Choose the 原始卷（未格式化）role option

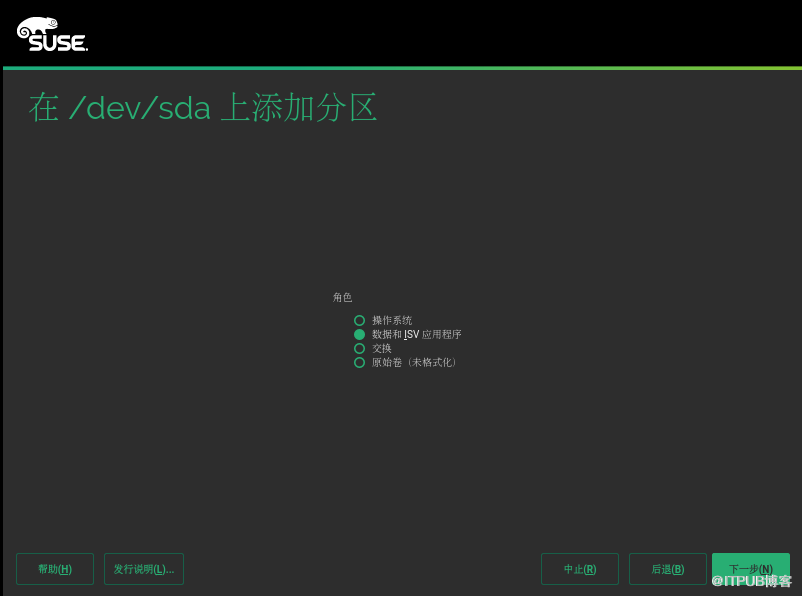click(360, 362)
